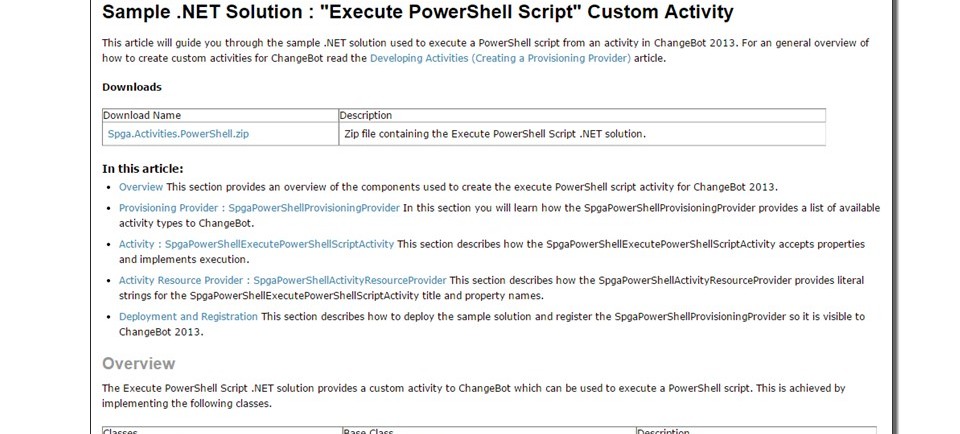Open the Developing Activities (Creating a Provisioning Provider) link
960x434 pixels.
tap(500, 59)
